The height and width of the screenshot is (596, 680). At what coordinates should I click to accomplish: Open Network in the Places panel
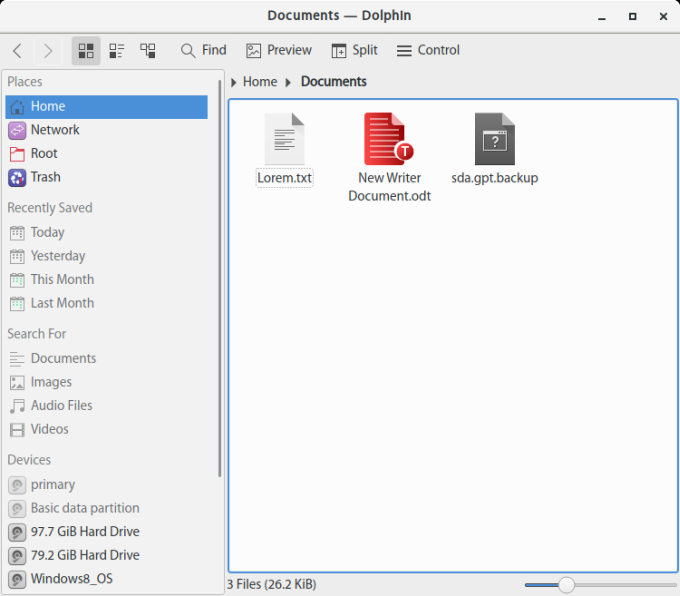55,130
